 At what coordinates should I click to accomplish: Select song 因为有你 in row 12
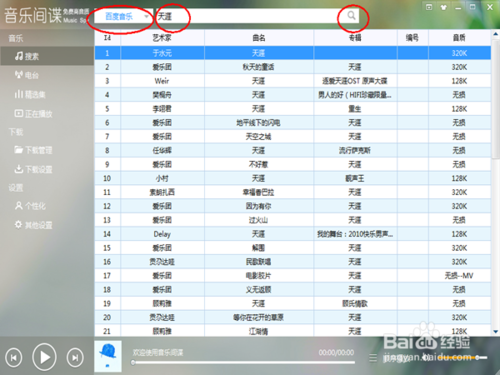(x=259, y=206)
